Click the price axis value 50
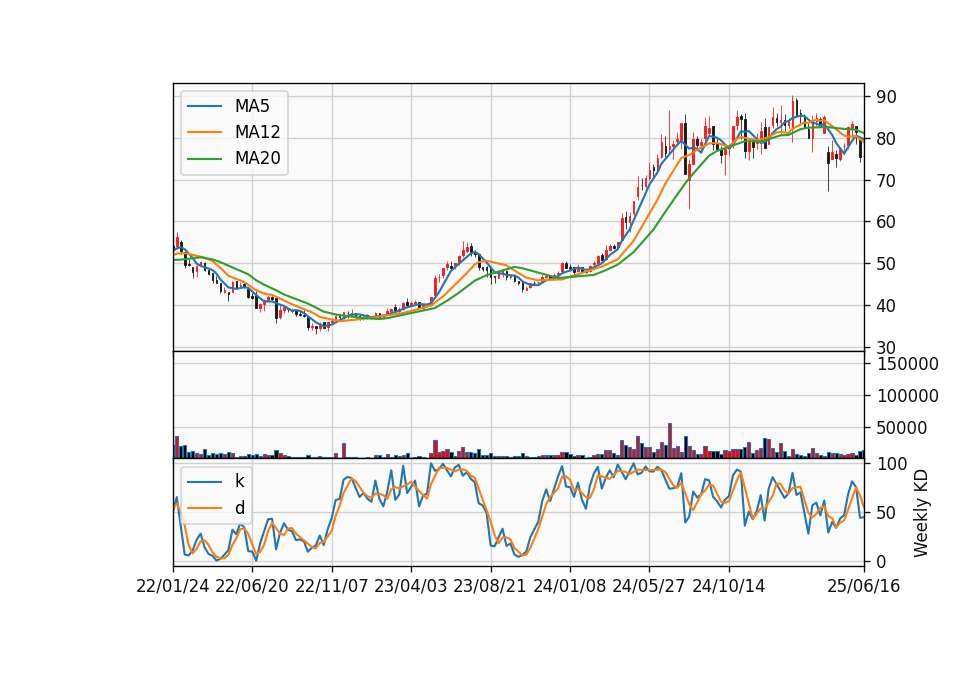 click(x=886, y=264)
